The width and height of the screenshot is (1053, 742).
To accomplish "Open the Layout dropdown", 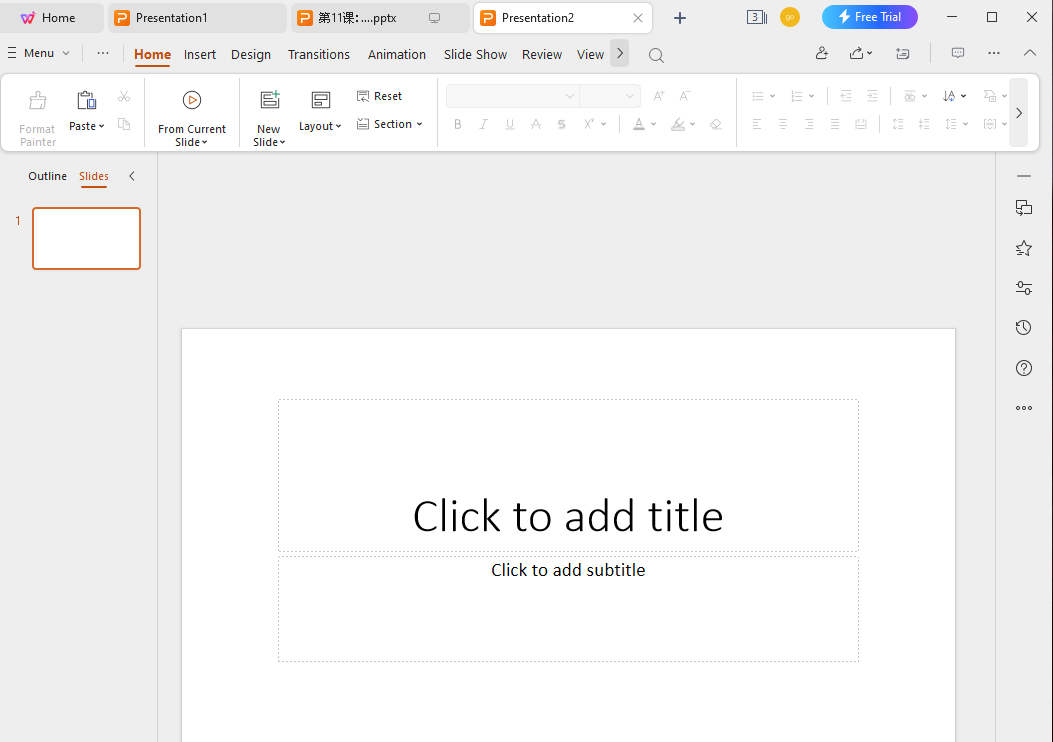I will coord(320,126).
